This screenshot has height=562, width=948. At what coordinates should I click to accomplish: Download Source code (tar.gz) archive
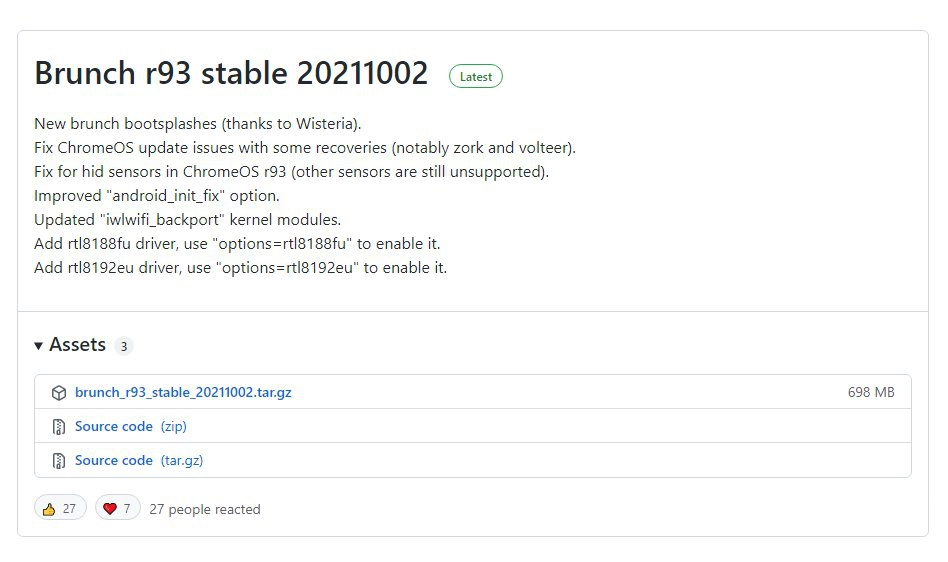point(114,461)
